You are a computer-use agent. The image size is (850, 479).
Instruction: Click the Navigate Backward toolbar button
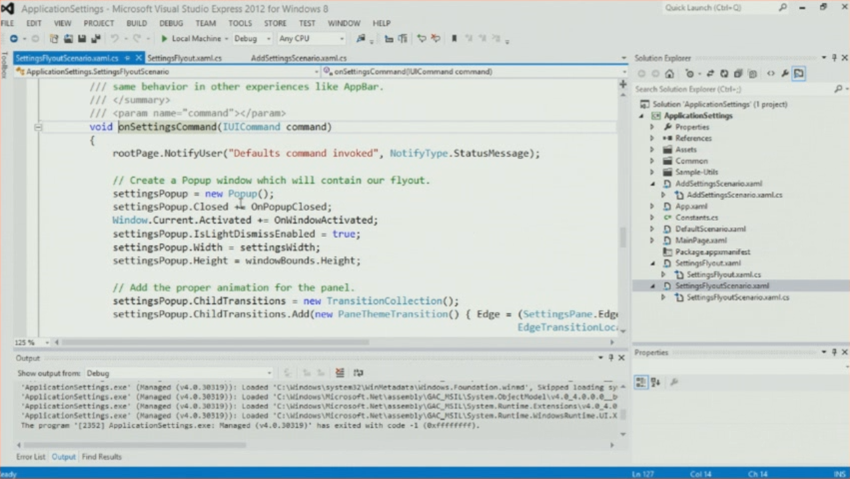tap(14, 38)
